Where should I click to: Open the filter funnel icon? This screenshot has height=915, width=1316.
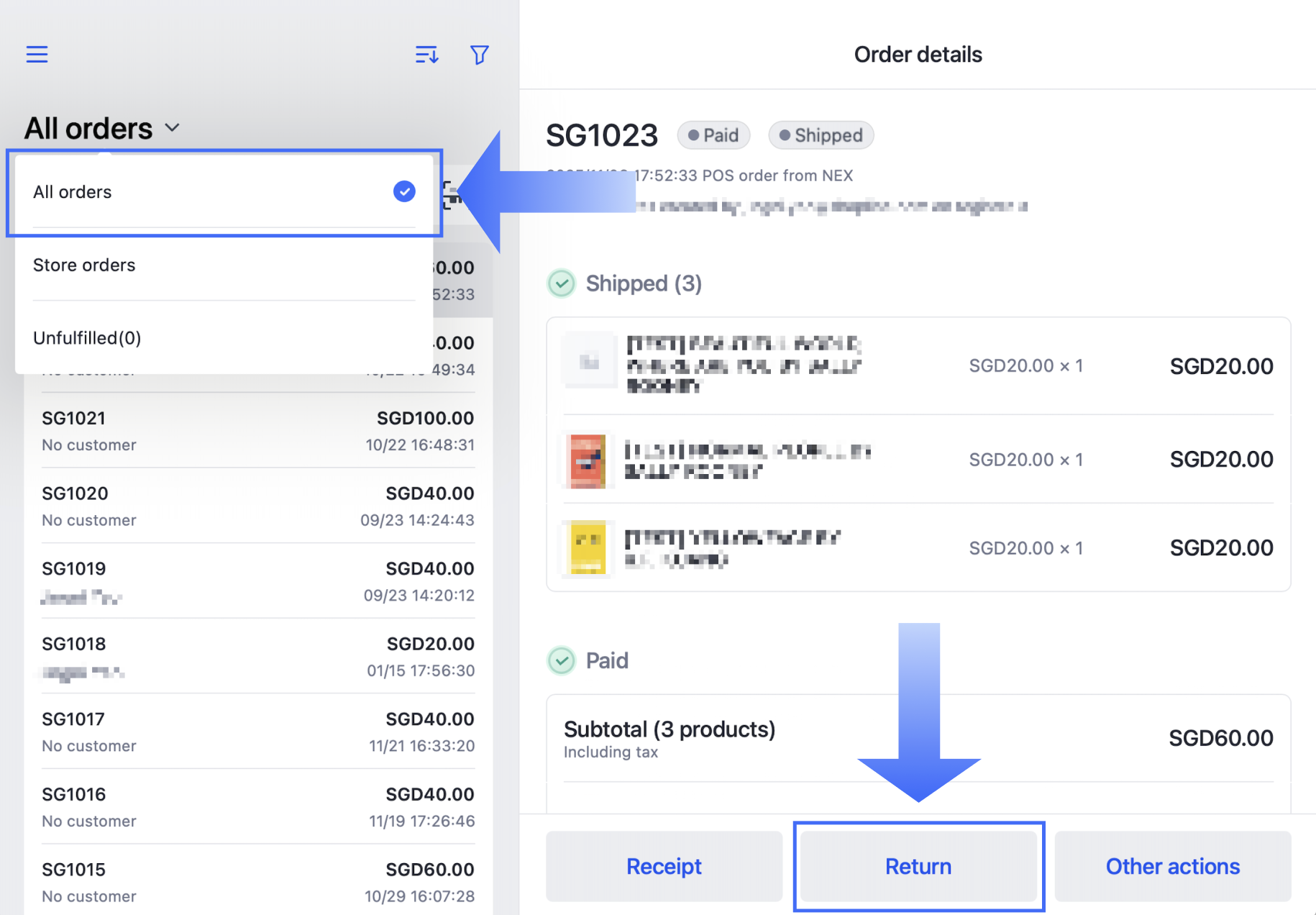click(480, 55)
